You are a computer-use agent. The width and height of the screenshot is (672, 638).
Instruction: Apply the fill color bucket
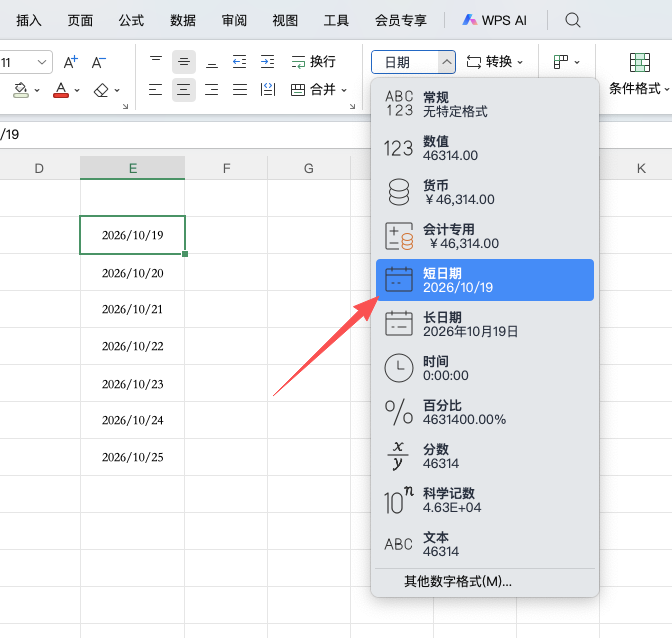click(21, 90)
